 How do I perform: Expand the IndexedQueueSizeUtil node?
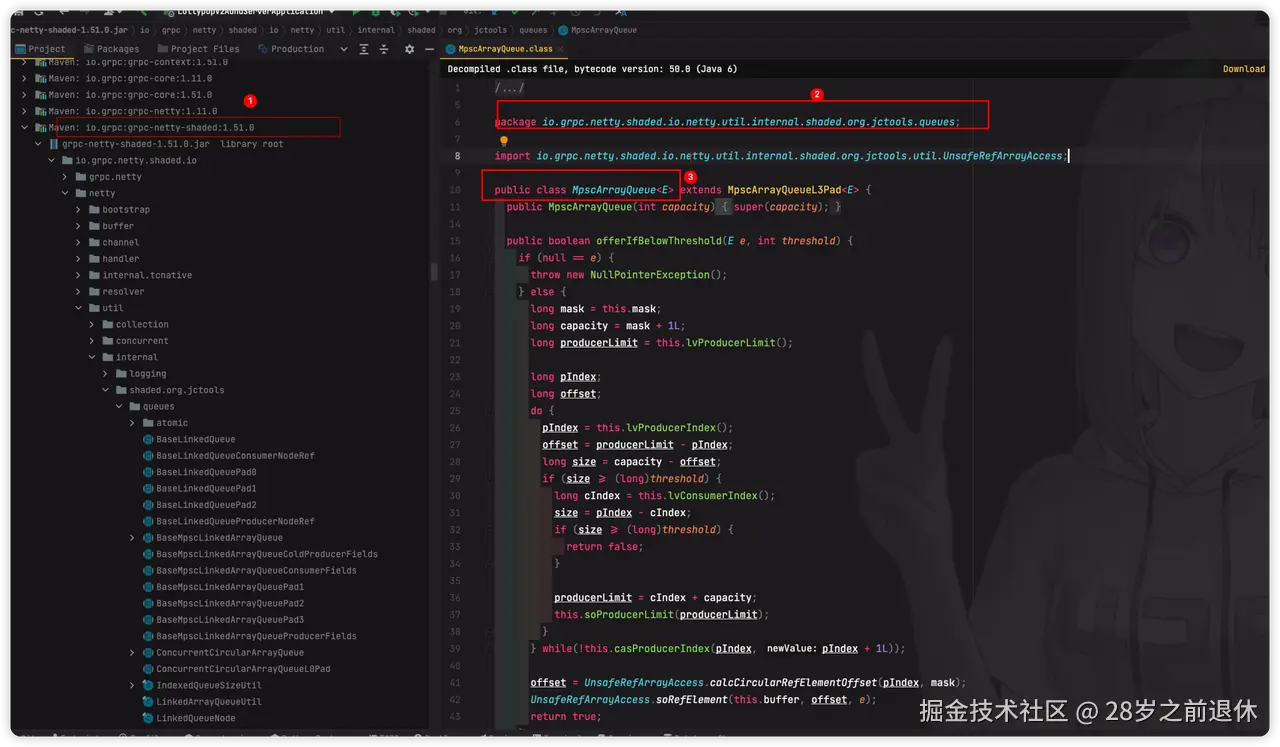click(133, 685)
